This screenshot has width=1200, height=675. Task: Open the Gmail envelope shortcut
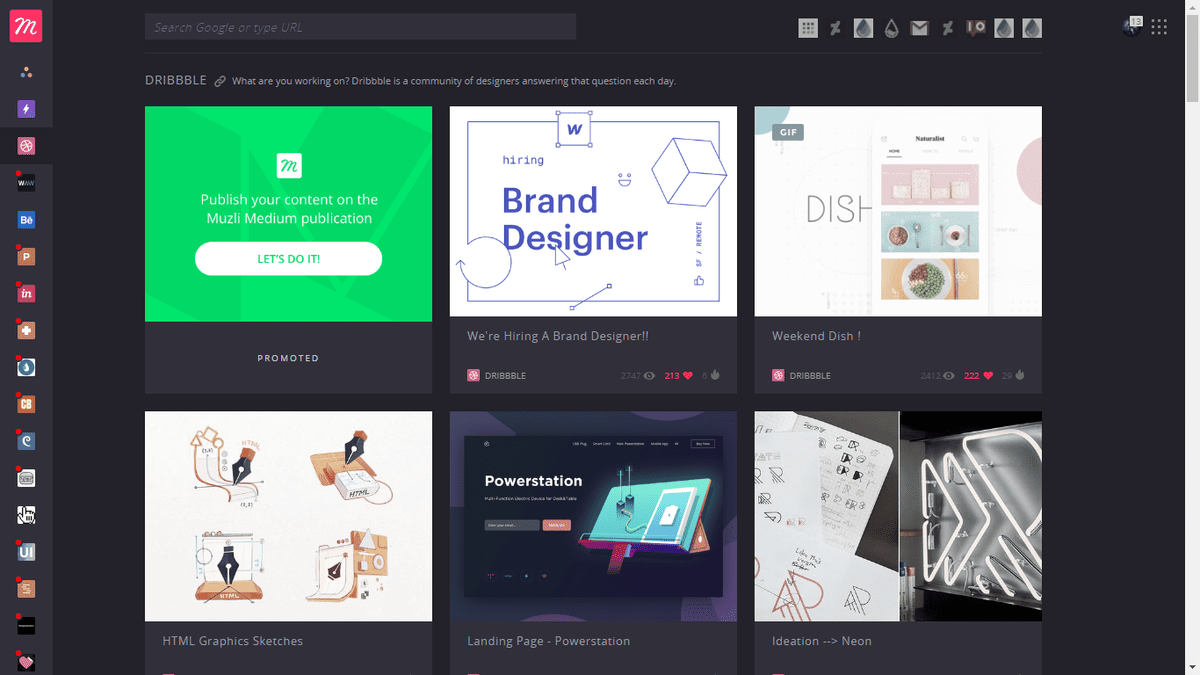(x=920, y=28)
